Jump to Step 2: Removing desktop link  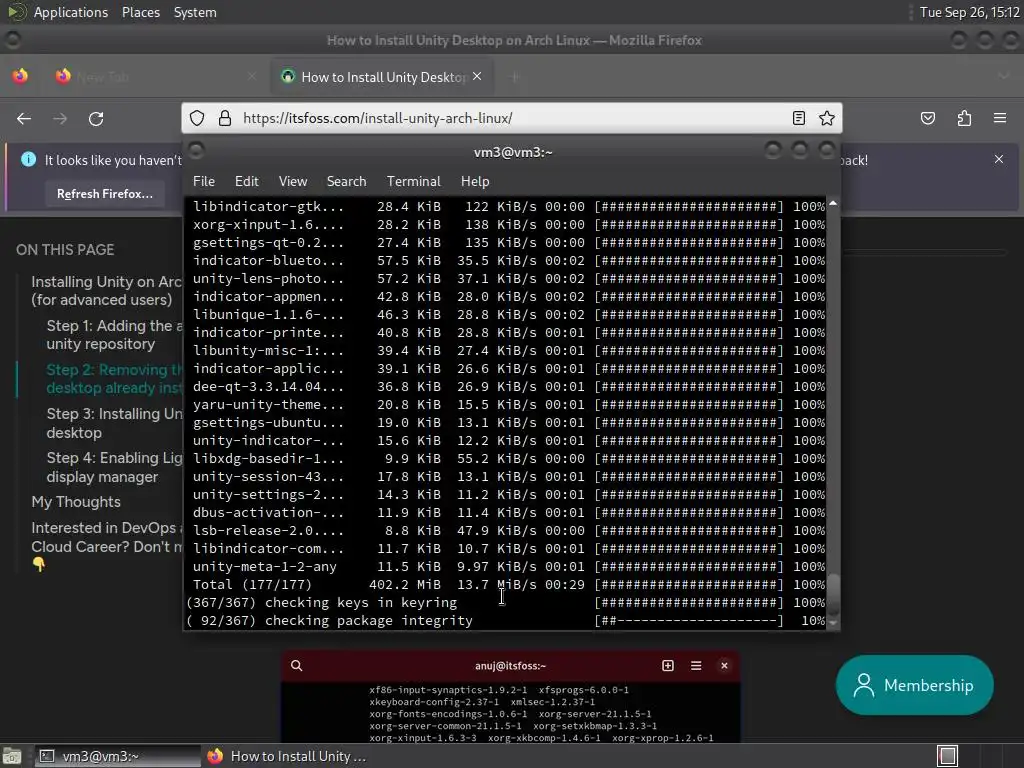(x=114, y=379)
